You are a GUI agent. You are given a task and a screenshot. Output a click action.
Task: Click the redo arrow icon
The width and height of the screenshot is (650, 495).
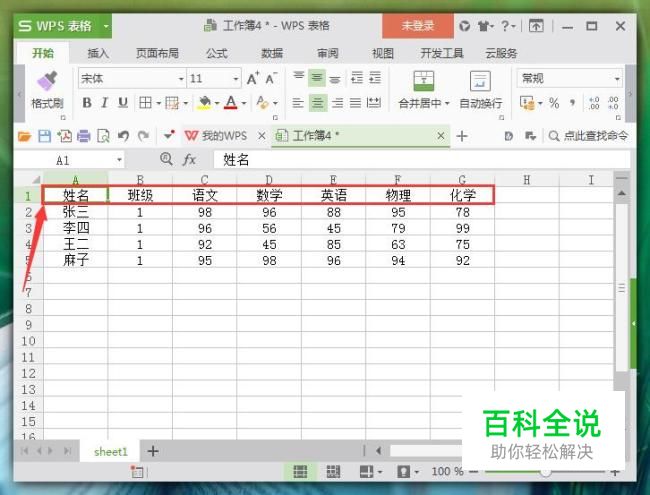(143, 136)
